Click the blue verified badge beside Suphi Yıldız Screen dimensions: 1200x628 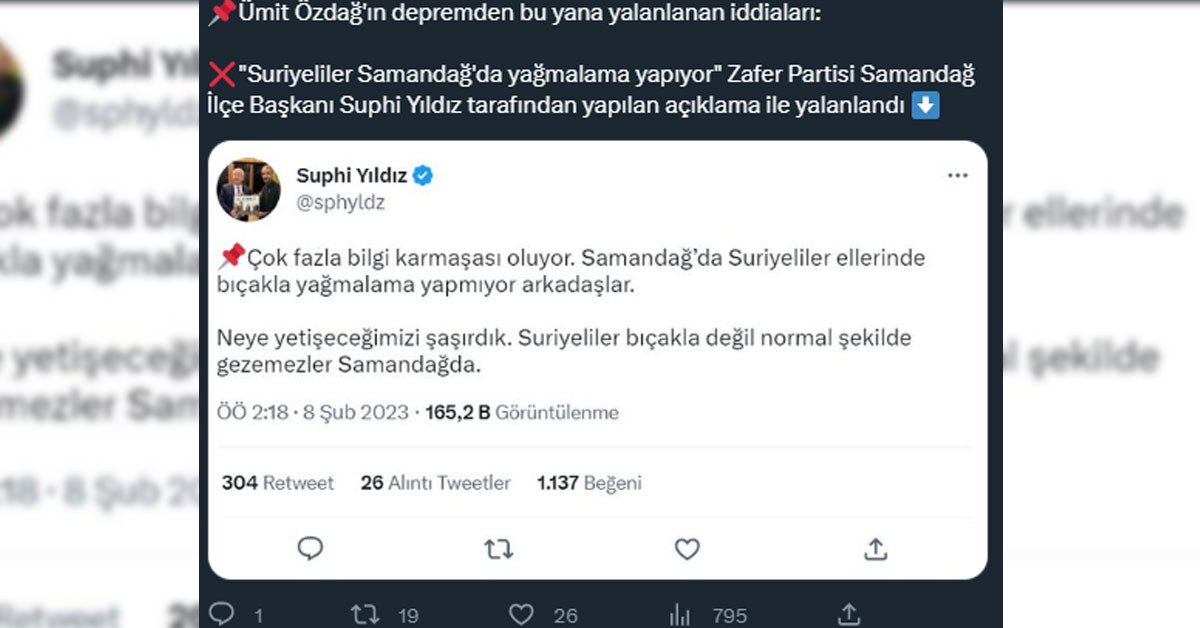pyautogui.click(x=423, y=177)
